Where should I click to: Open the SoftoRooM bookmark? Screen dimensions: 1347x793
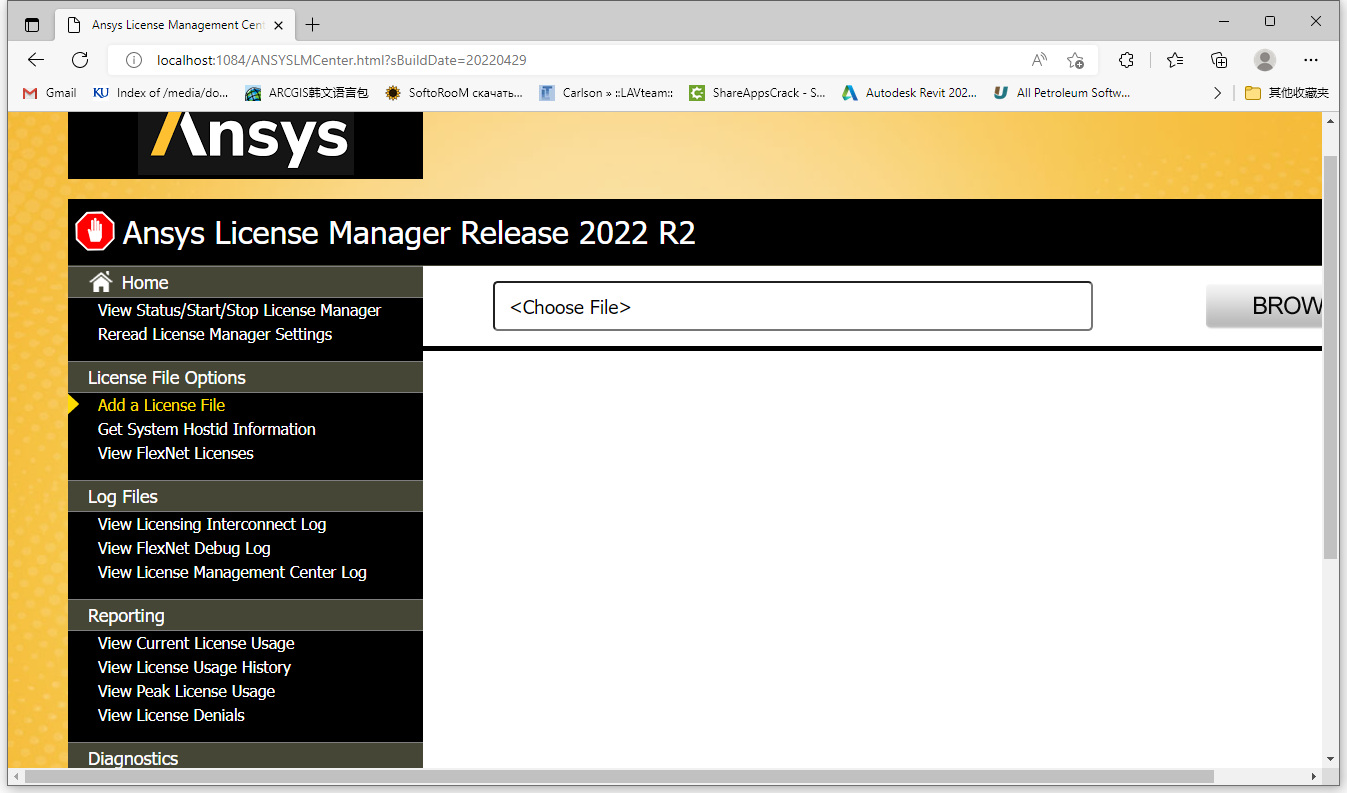(454, 93)
